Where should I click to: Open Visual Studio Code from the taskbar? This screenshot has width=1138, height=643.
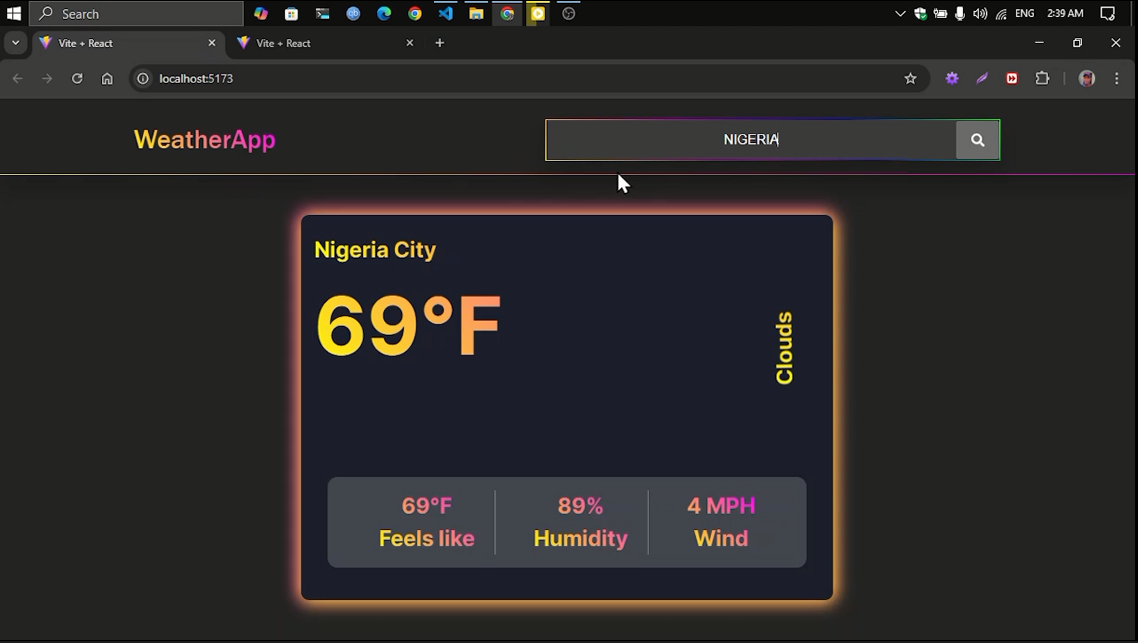[x=446, y=13]
